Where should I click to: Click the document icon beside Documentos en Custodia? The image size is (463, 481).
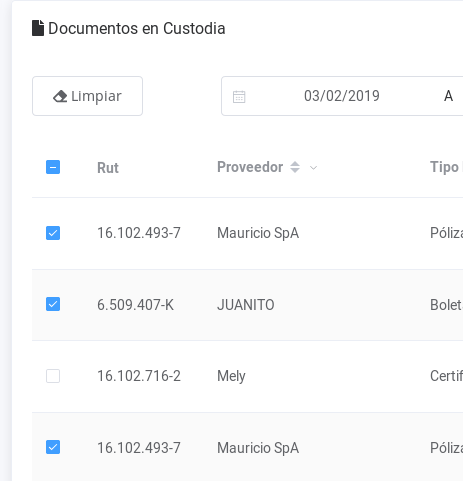click(38, 28)
